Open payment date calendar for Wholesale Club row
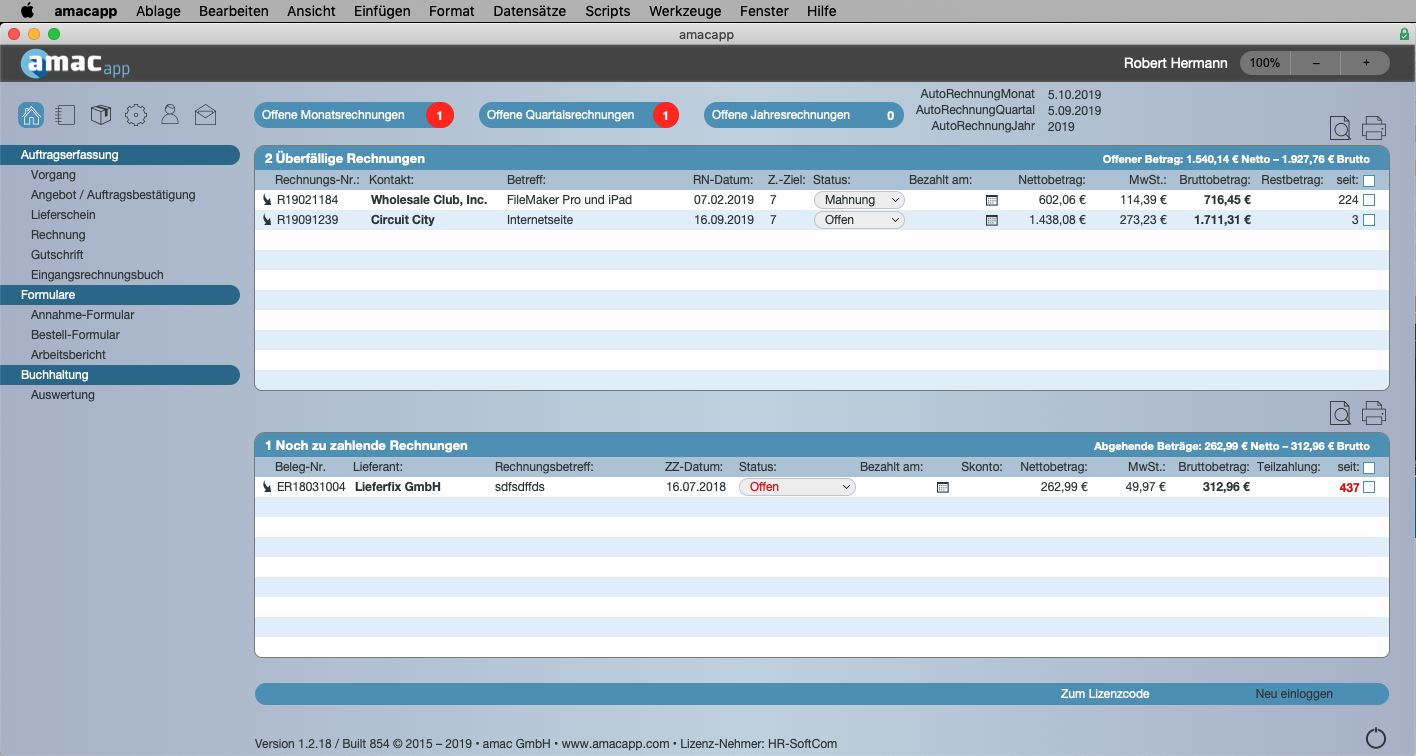Image resolution: width=1416 pixels, height=756 pixels. [x=992, y=200]
